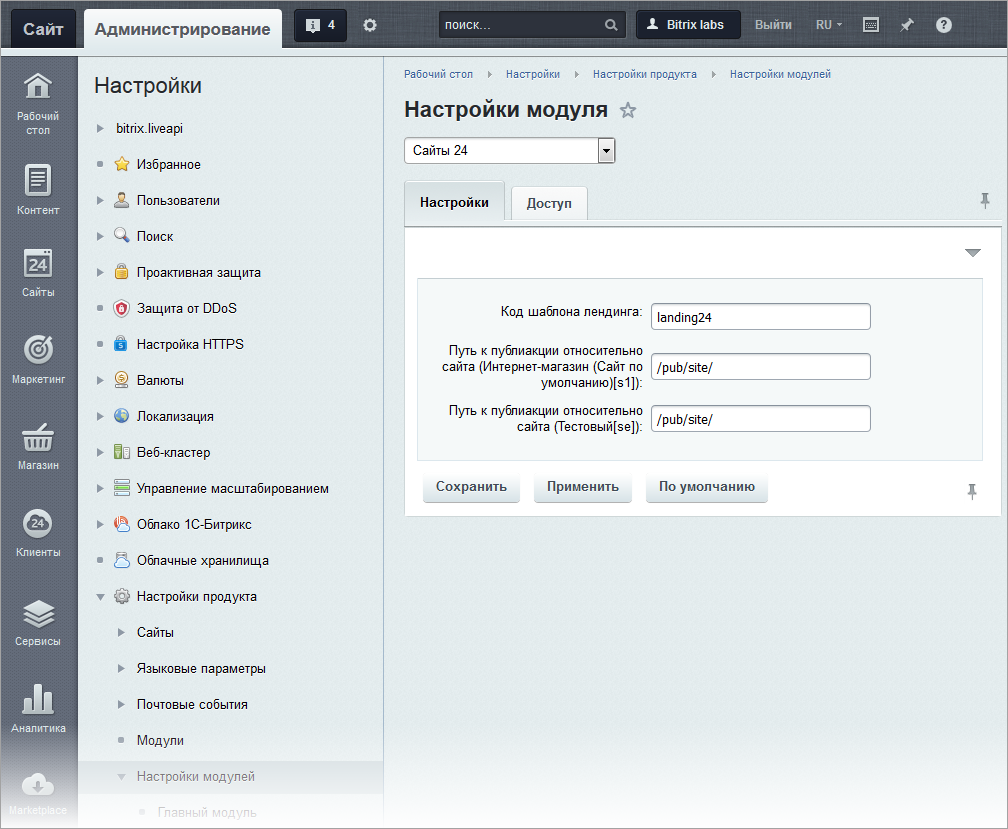Open Модули in the tree
Screen dimensions: 1008x829
click(160, 740)
